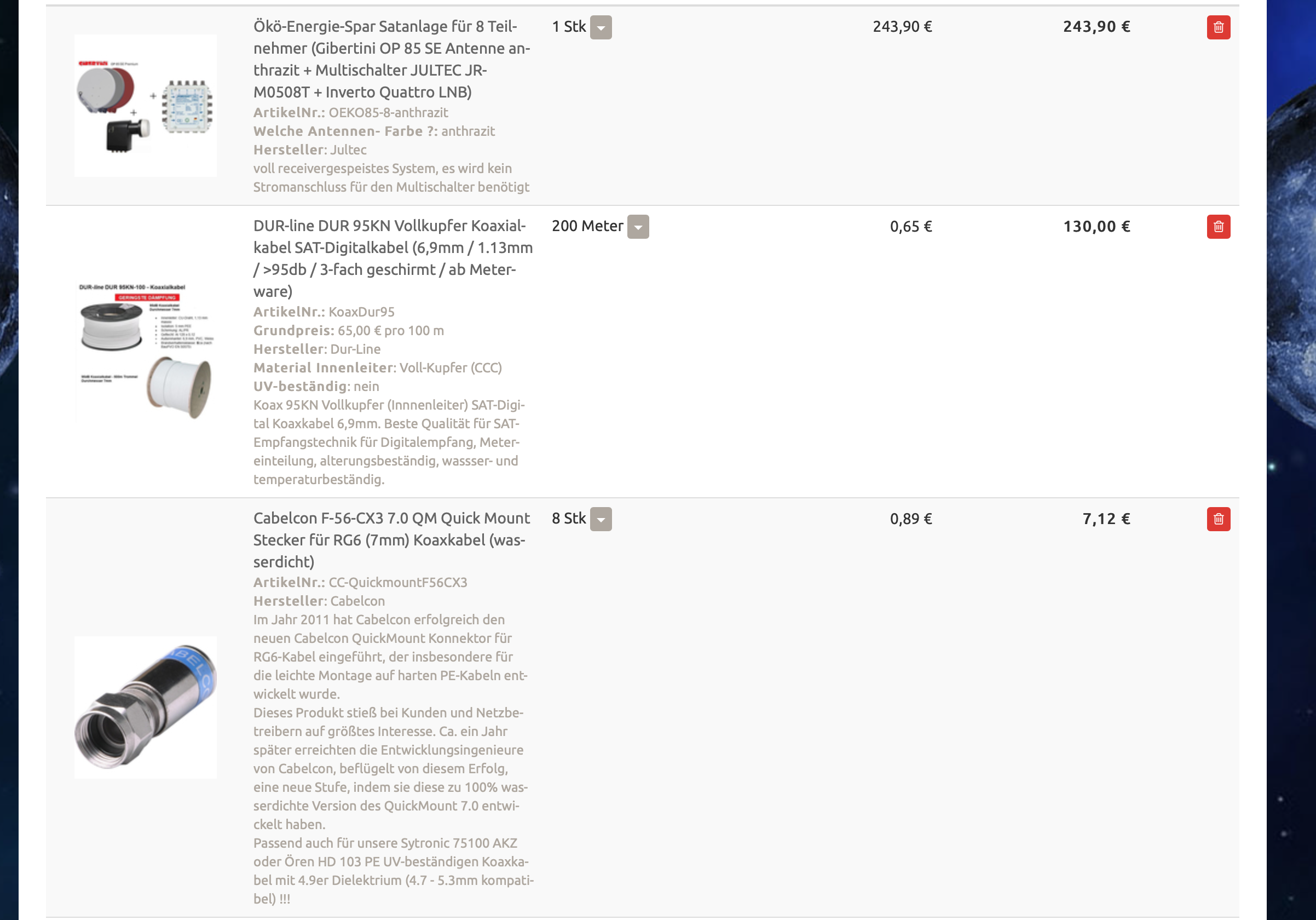Click the Cabelcon F-connector product image

point(146,708)
